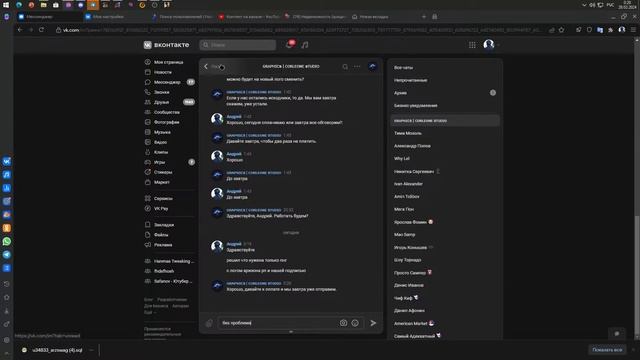Viewport: 640px width, 360px height.
Task: Open Файлы in left menu
Action: [x=161, y=235]
